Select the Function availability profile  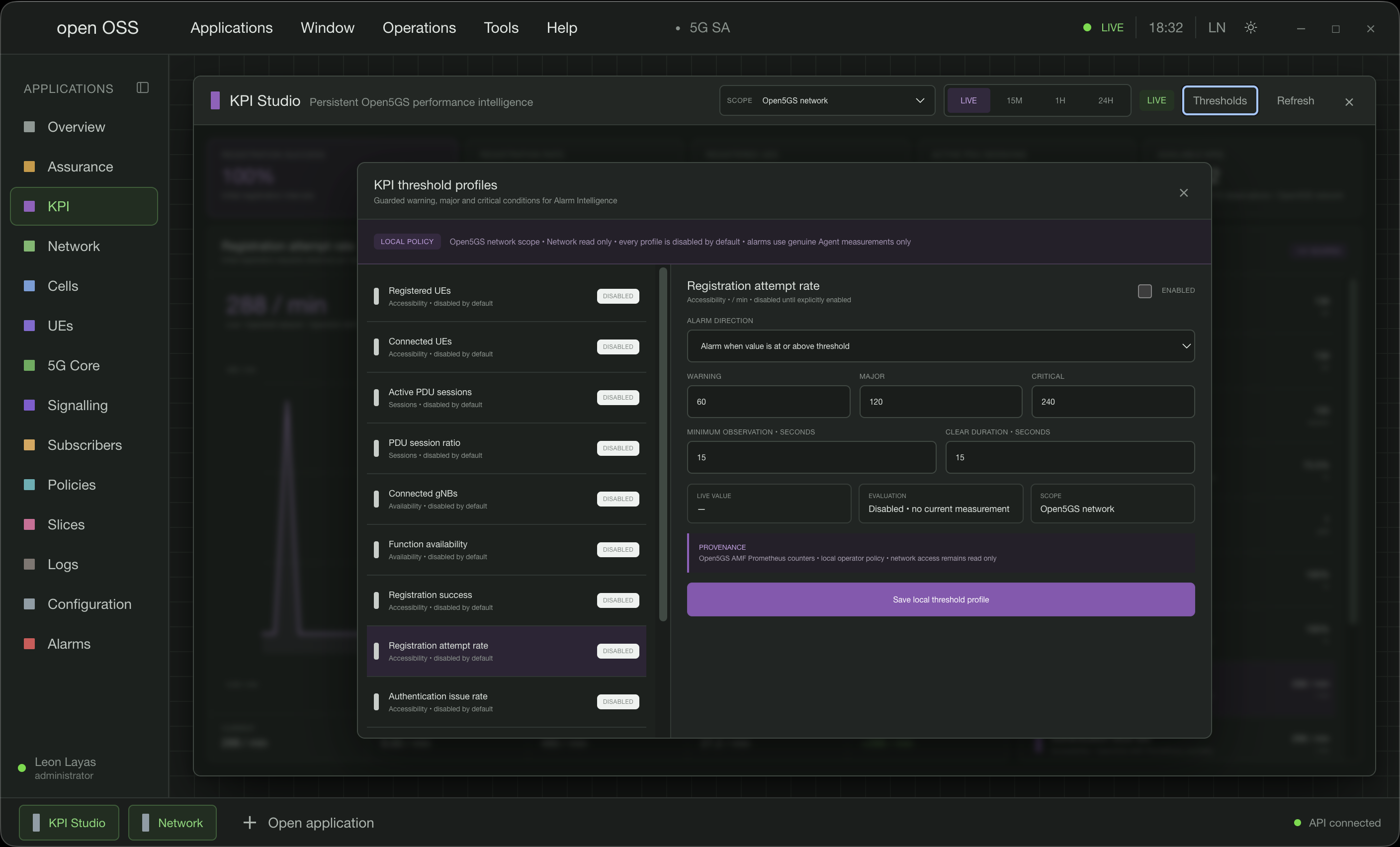506,549
